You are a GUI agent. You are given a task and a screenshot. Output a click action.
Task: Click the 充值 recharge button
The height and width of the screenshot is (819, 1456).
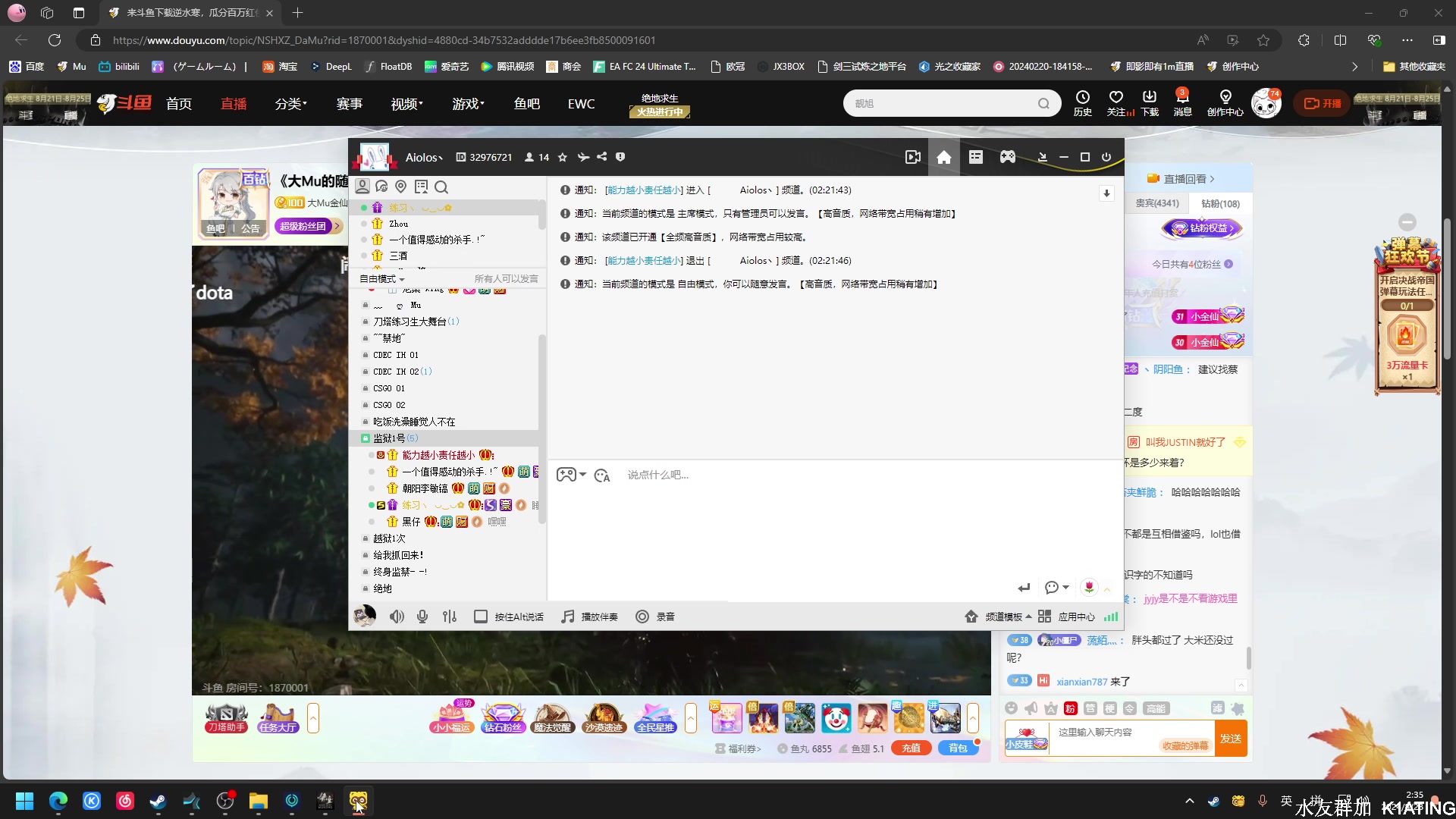(x=911, y=748)
